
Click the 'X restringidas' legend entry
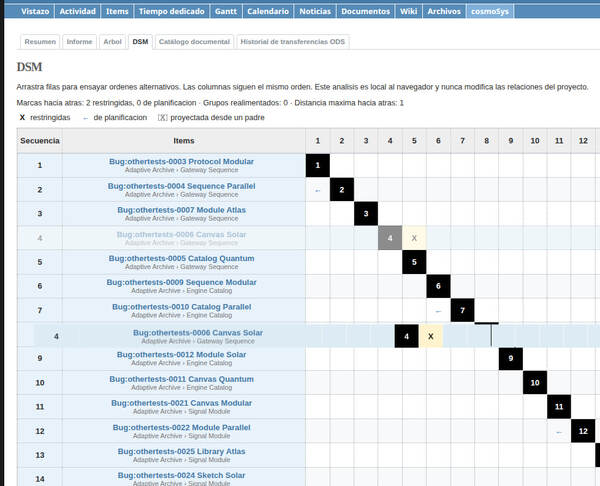click(45, 117)
